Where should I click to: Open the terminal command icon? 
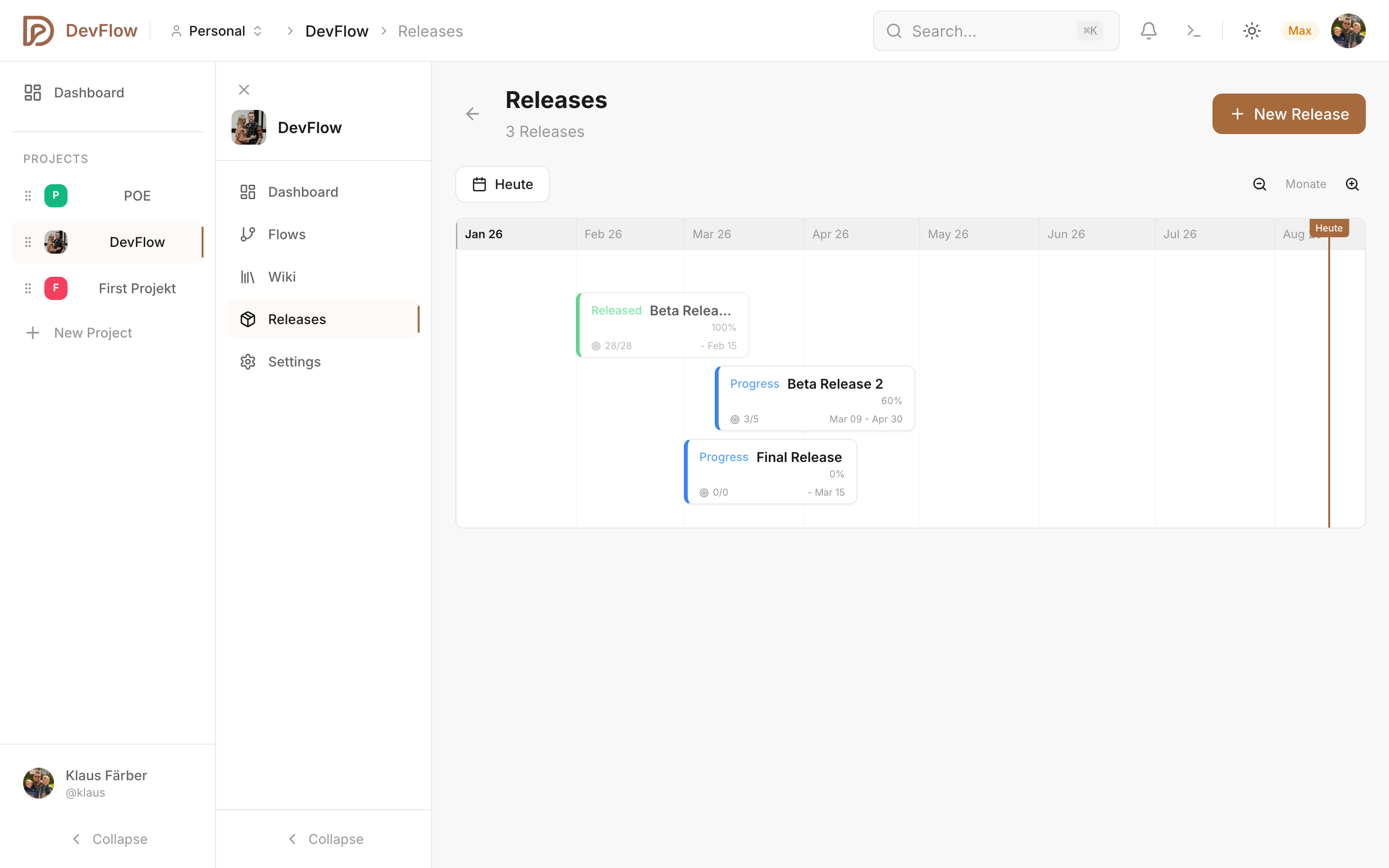click(1194, 30)
